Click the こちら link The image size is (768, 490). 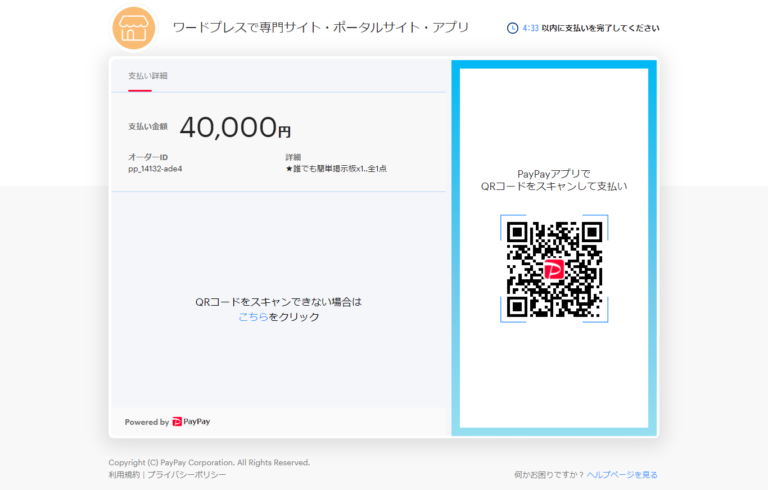coord(253,317)
